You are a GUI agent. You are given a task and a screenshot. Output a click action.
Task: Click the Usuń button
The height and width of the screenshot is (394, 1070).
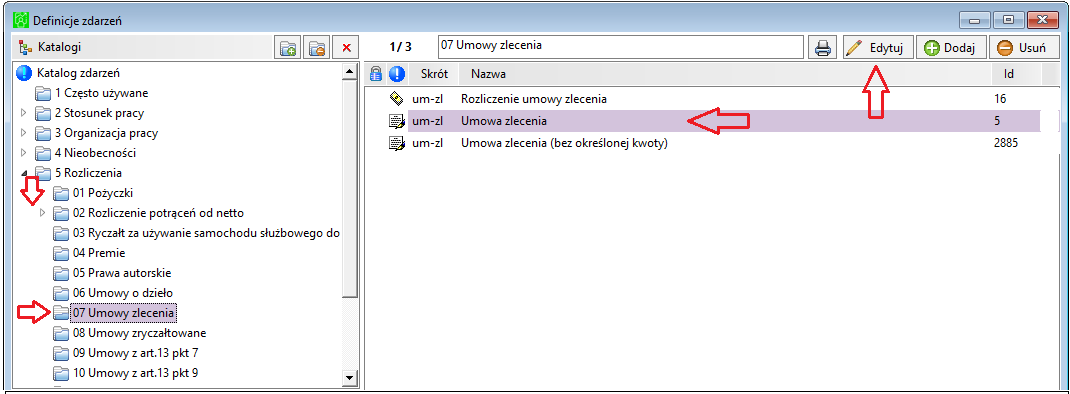pyautogui.click(x=1022, y=48)
